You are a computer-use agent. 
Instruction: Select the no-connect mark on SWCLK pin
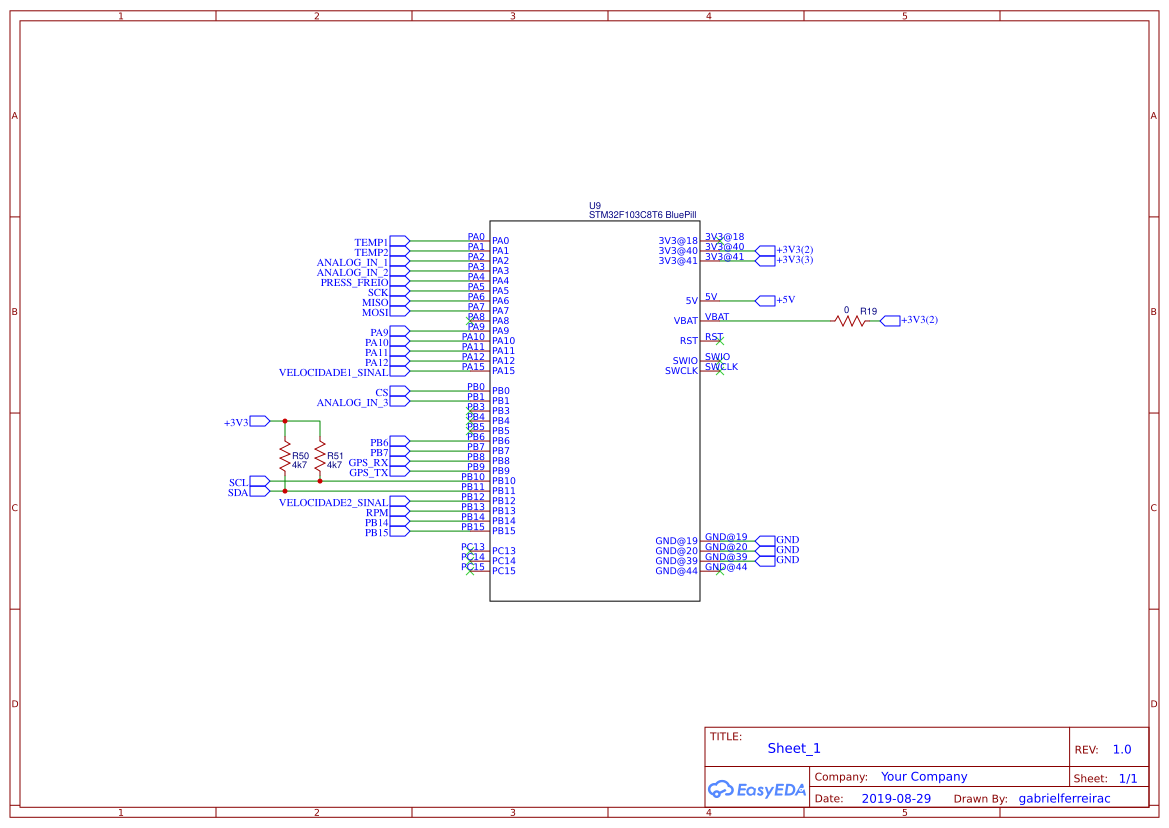[x=719, y=370]
